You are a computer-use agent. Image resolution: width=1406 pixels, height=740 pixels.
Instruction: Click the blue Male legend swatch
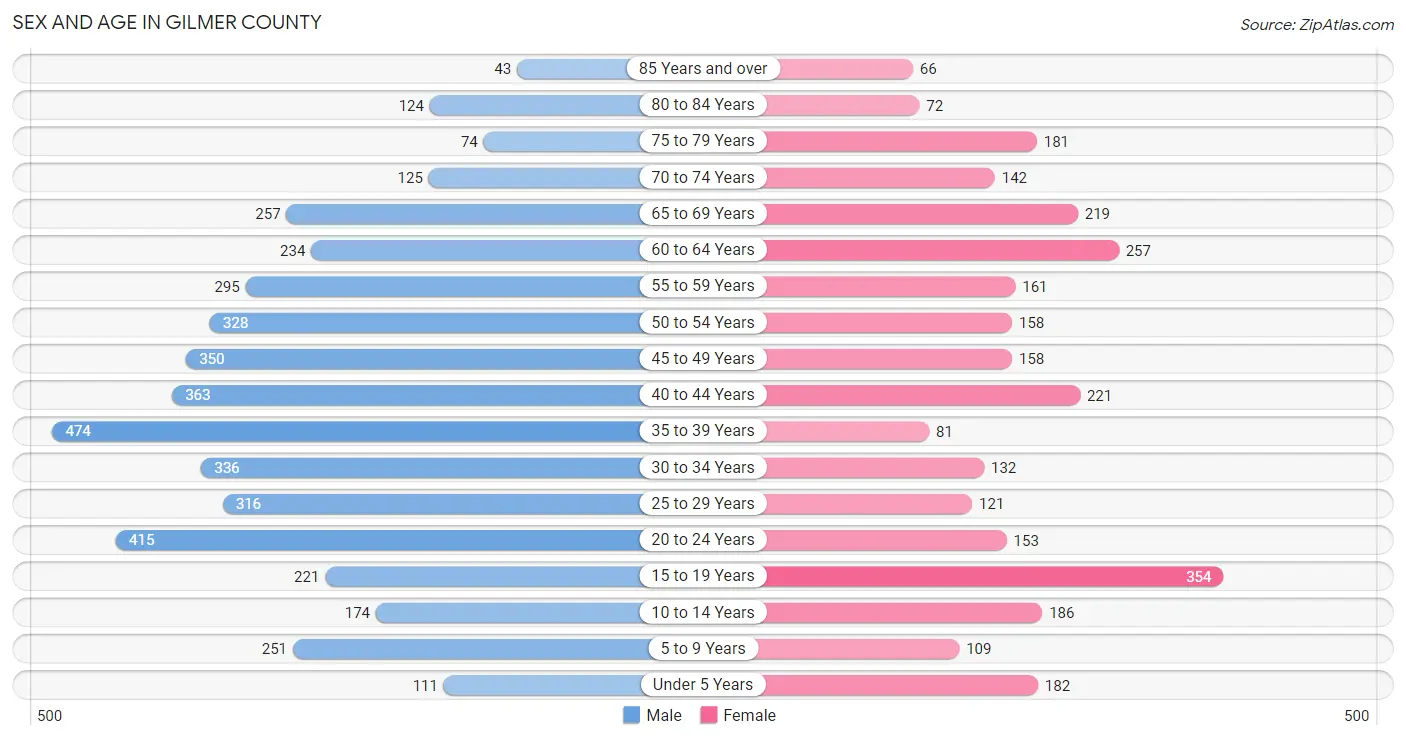pos(631,715)
